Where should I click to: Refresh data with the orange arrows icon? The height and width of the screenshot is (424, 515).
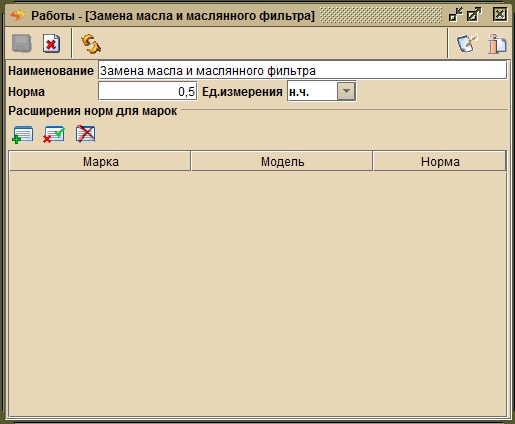91,44
